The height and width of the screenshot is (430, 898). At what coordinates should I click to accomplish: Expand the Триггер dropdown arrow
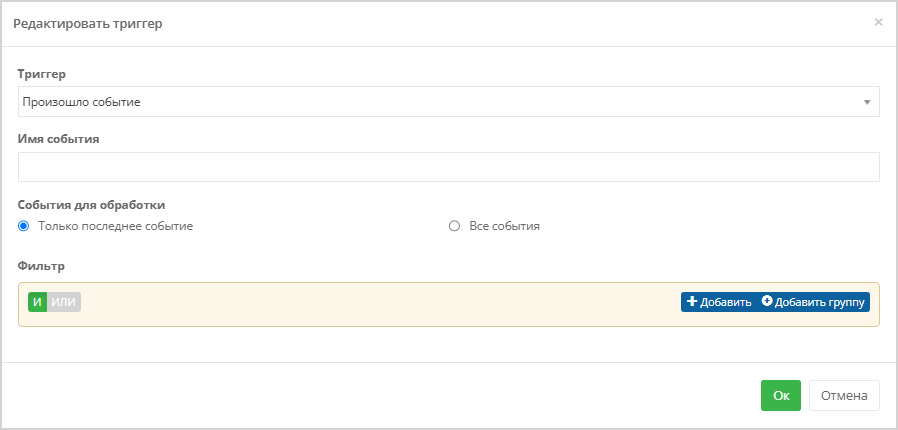pos(867,102)
